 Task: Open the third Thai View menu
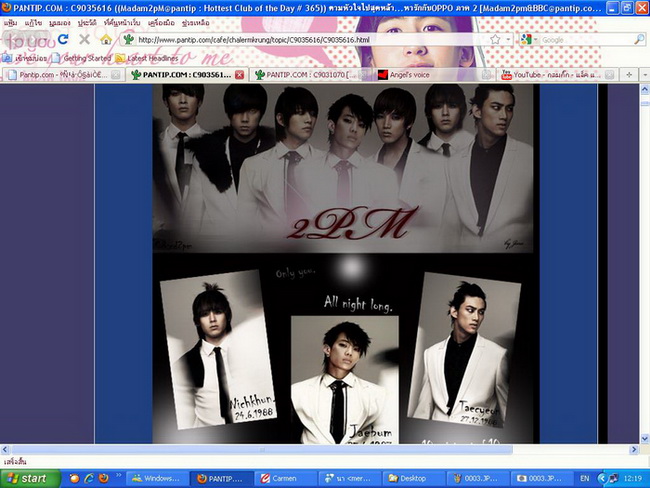point(60,23)
